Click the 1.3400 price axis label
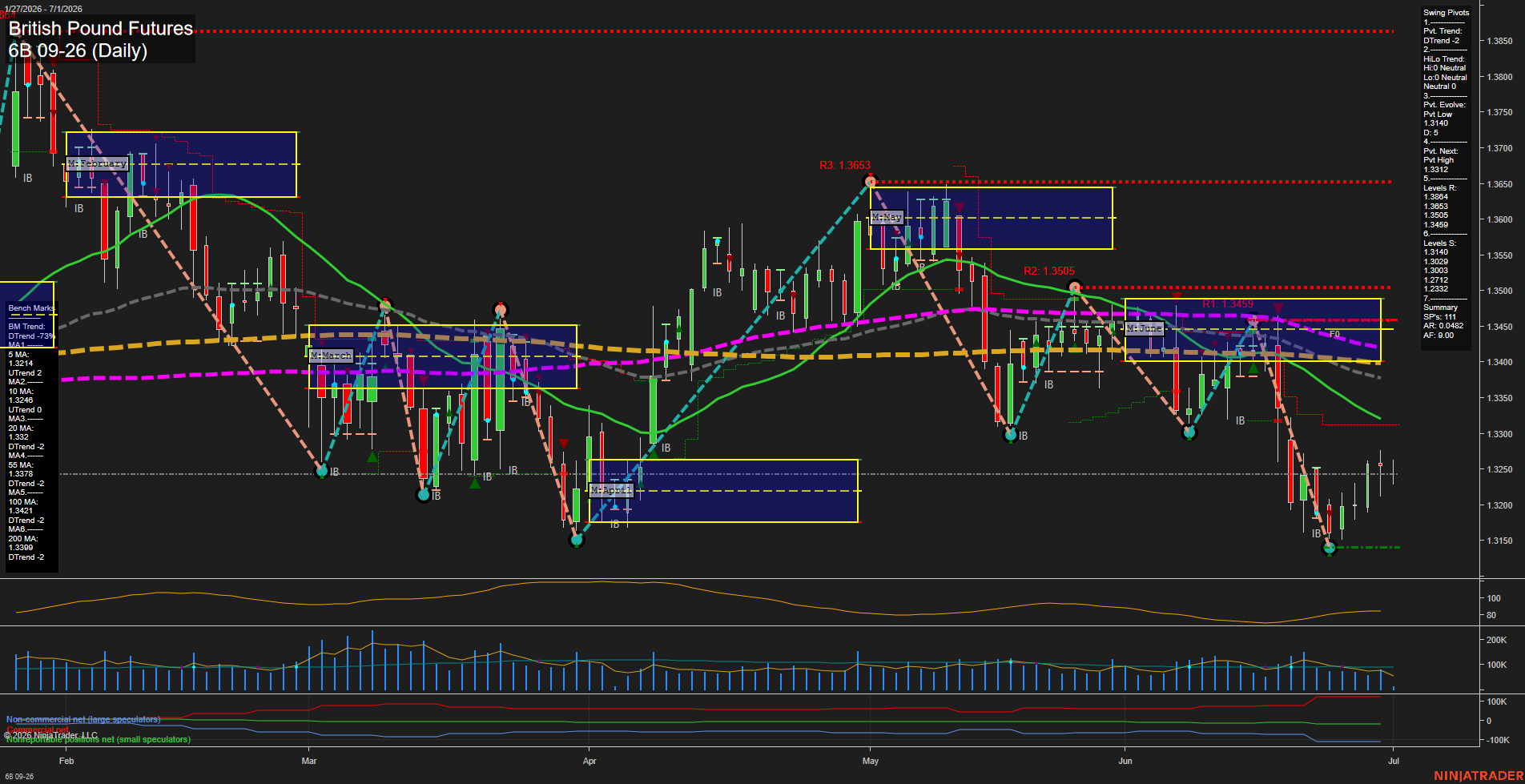1525x784 pixels. [1500, 363]
